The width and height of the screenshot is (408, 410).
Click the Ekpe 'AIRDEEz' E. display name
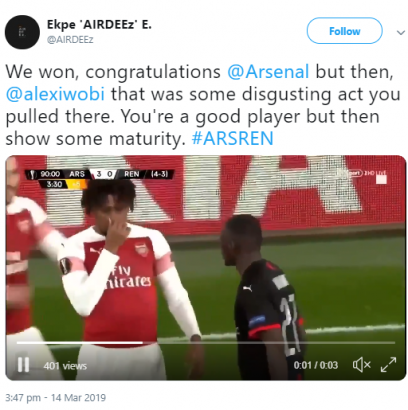point(99,25)
